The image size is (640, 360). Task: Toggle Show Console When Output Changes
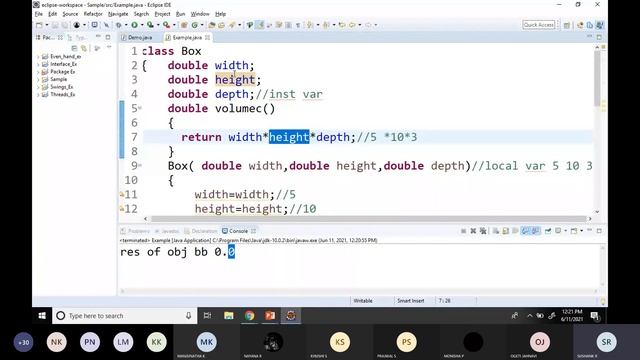525,231
